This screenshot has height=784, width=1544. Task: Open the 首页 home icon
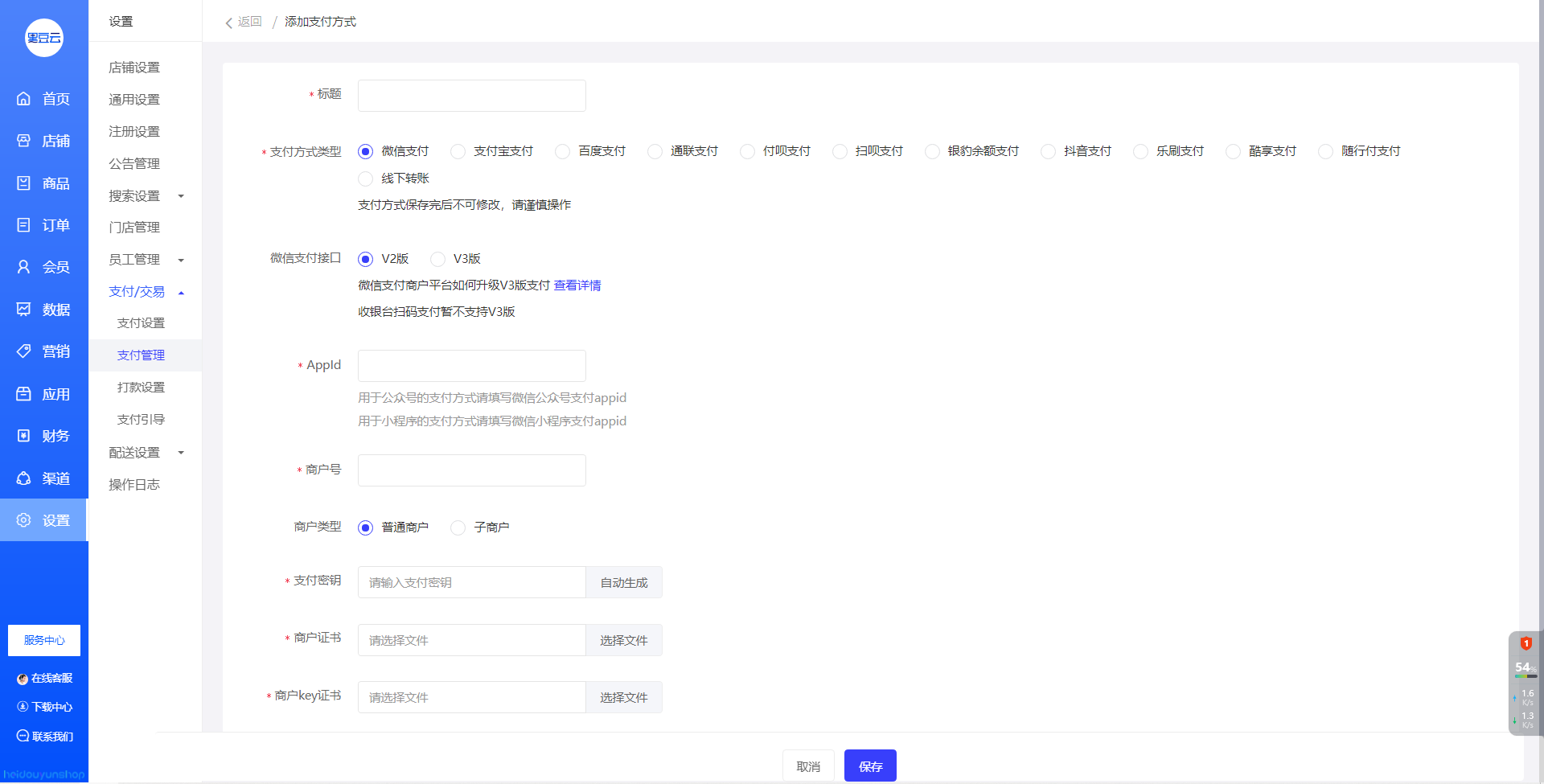[23, 99]
